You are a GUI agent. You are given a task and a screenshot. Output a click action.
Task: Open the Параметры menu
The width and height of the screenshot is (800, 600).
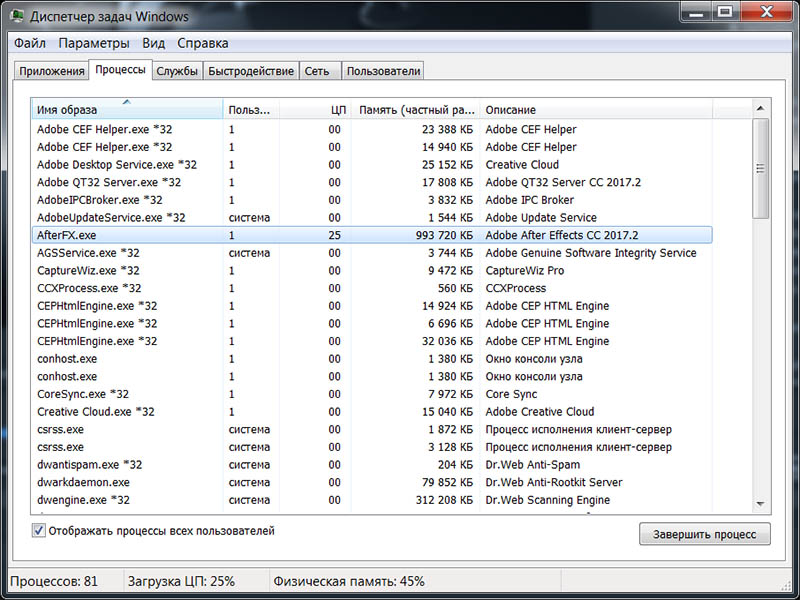point(94,43)
